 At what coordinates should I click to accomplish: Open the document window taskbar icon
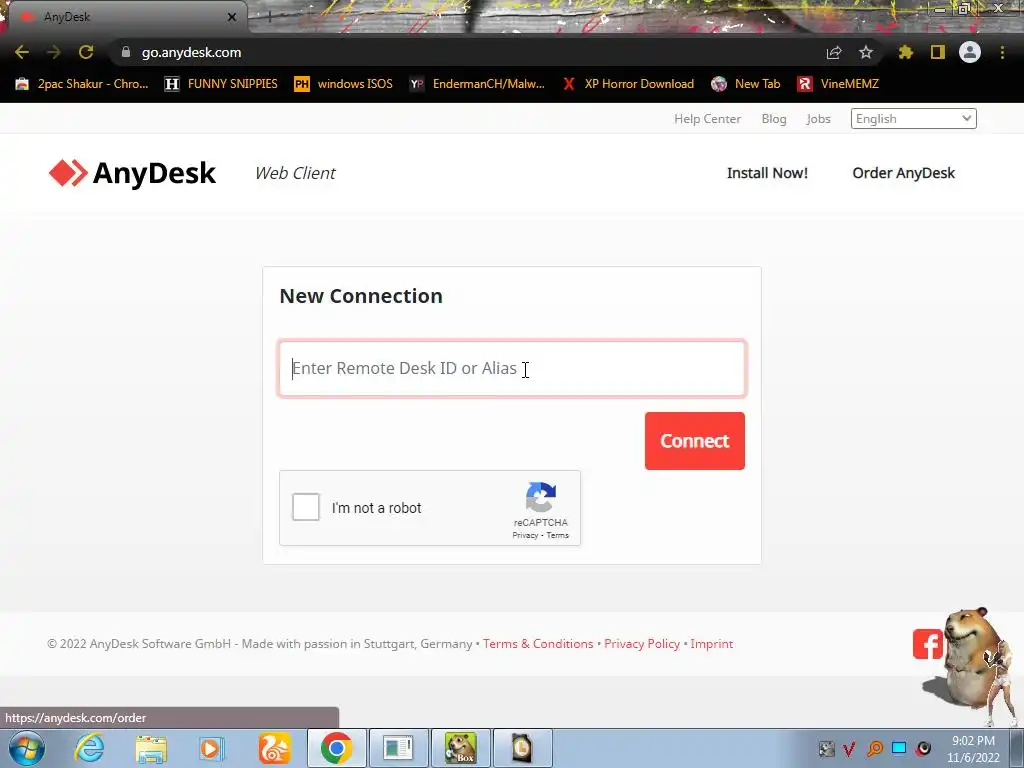[x=398, y=748]
